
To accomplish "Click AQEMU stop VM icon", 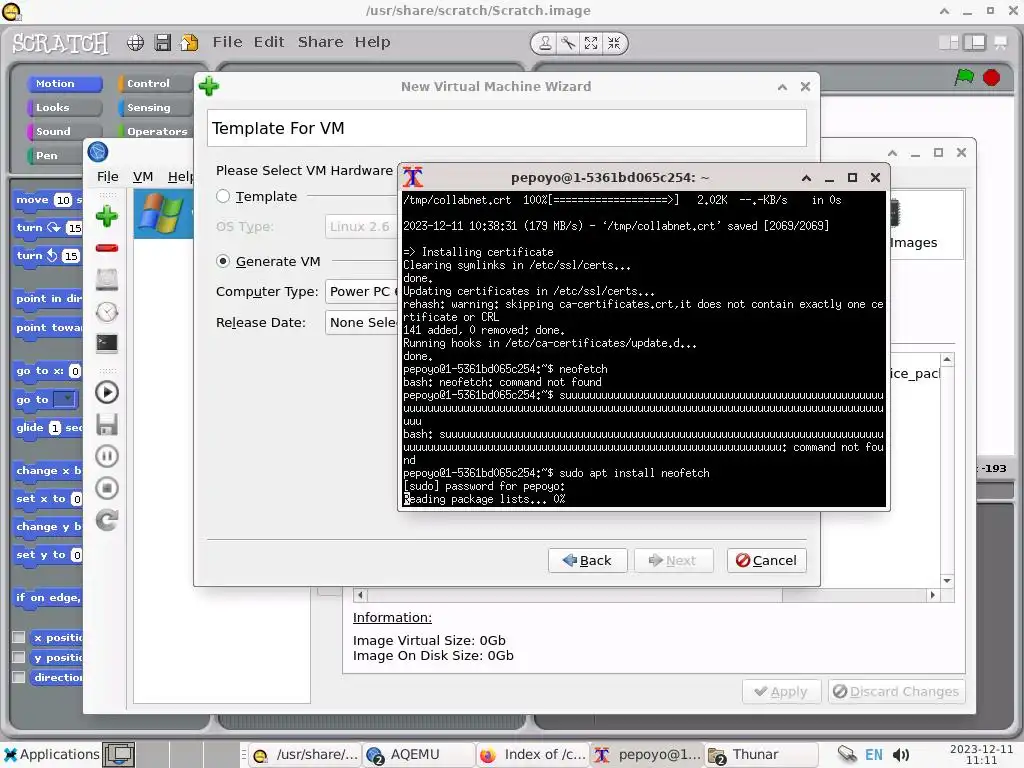I will tap(106, 488).
